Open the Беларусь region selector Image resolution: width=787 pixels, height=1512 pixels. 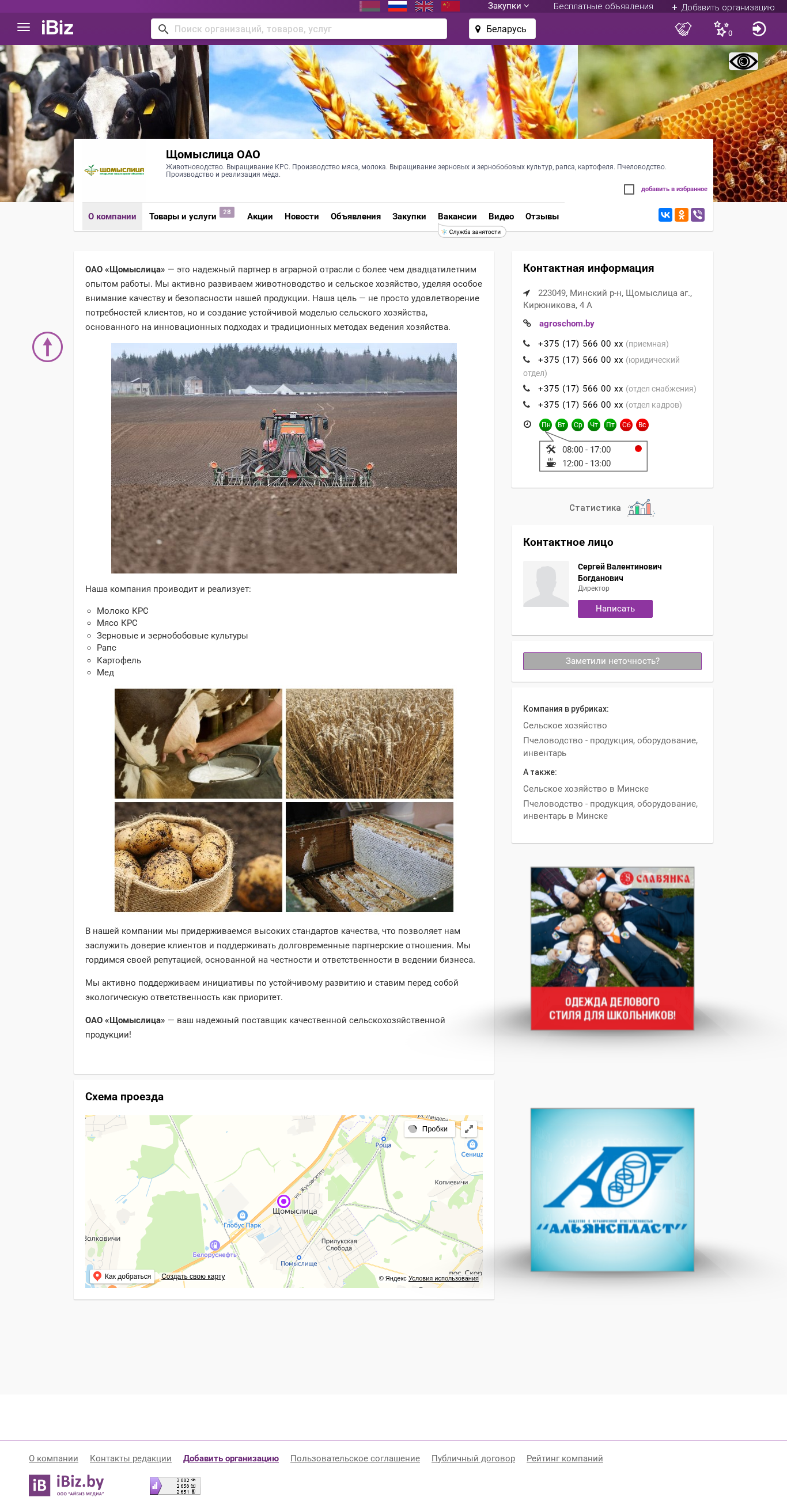pyautogui.click(x=502, y=29)
